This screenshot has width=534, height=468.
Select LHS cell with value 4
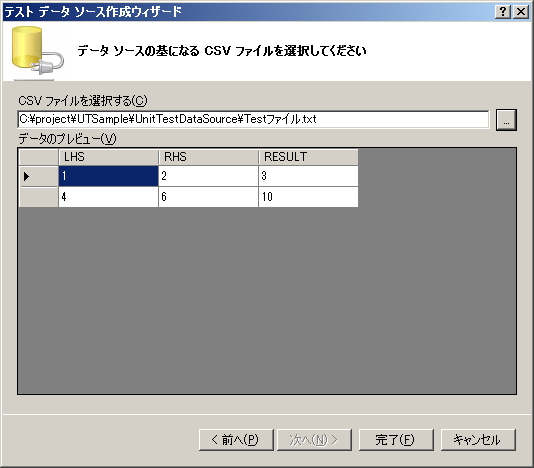click(x=108, y=197)
